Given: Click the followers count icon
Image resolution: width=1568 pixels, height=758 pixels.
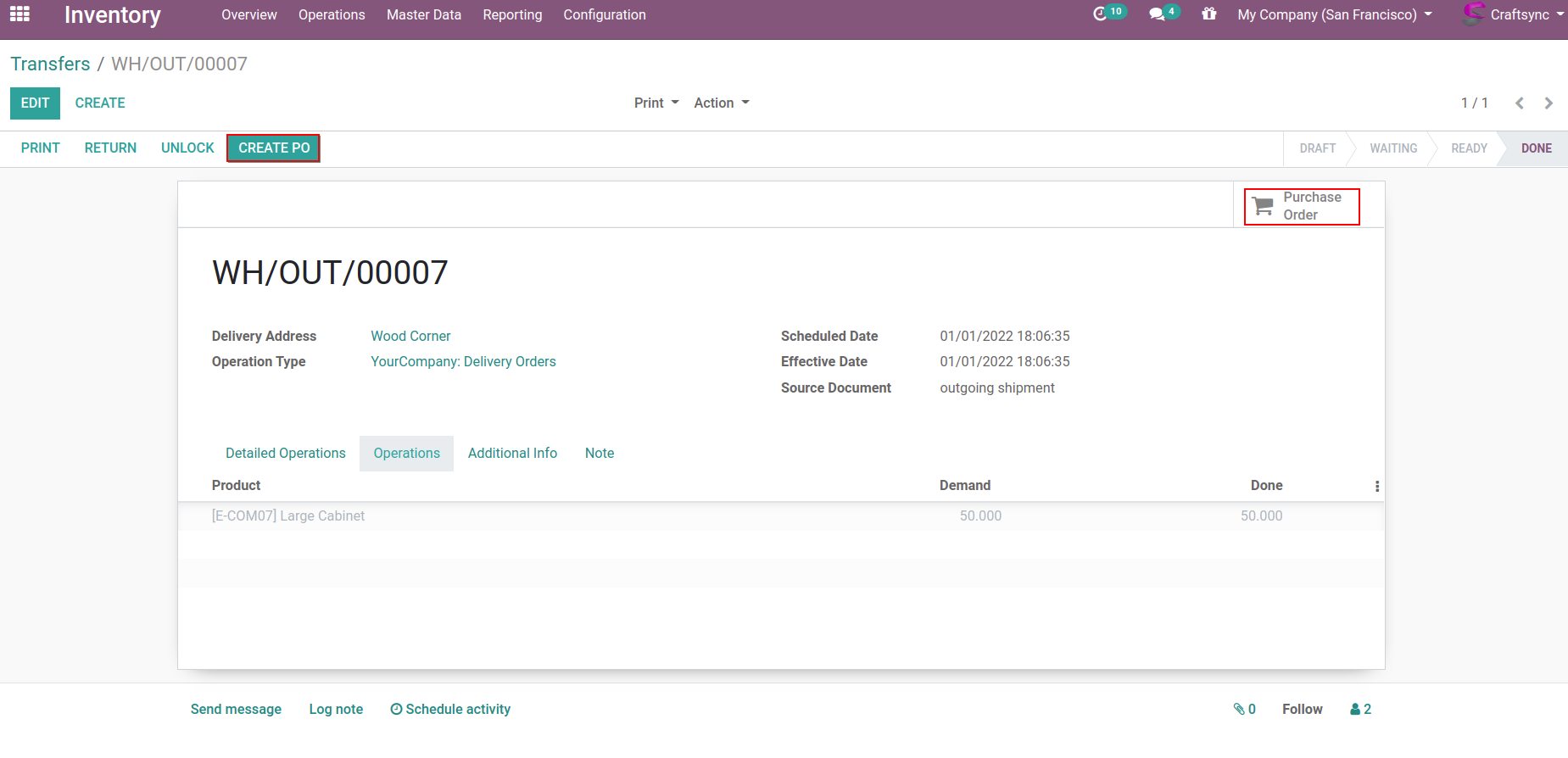Looking at the screenshot, I should 1360,709.
